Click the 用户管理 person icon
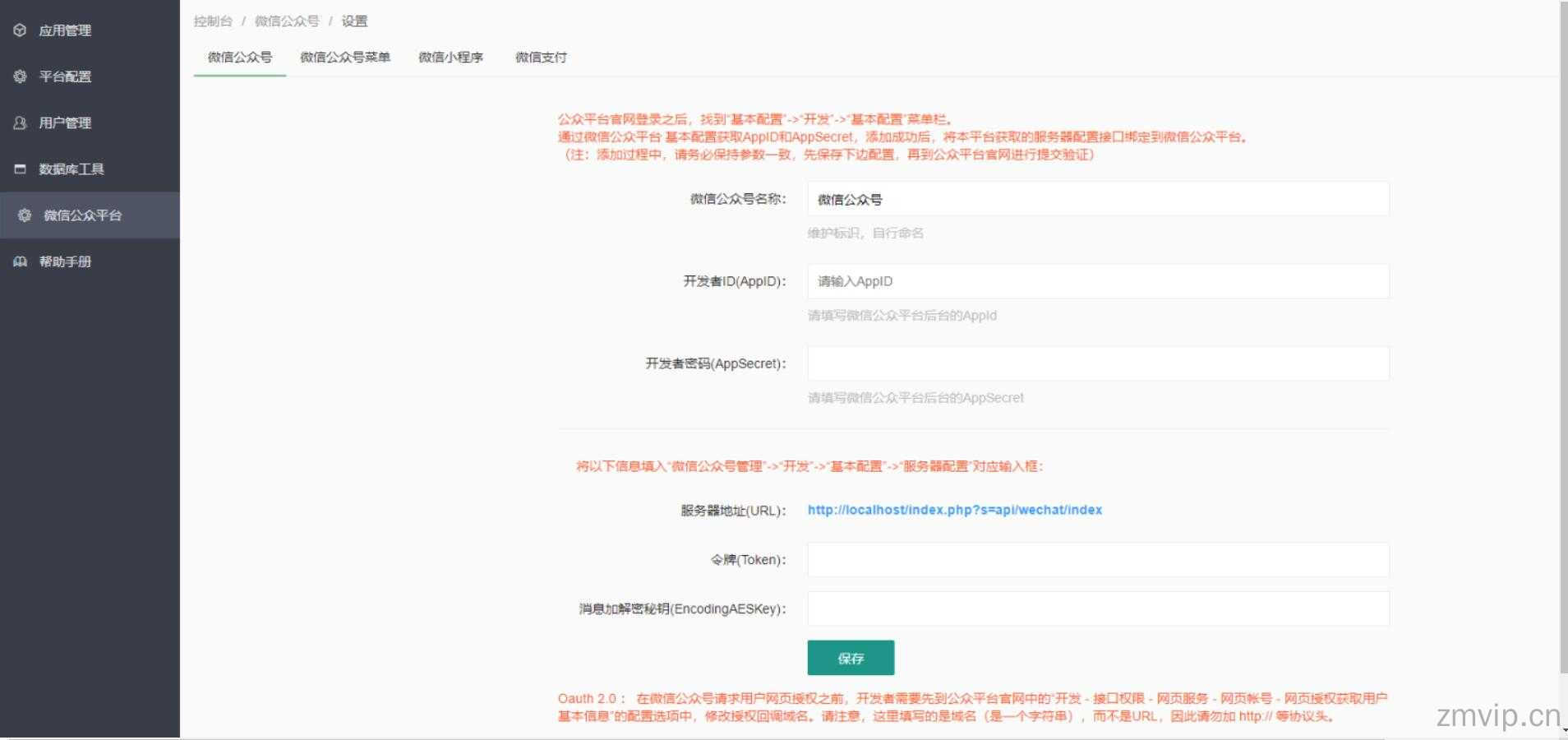1568x740 pixels. [20, 123]
